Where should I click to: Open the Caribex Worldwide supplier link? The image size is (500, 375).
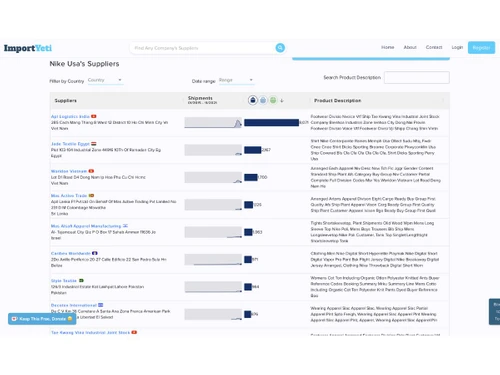coord(71,253)
